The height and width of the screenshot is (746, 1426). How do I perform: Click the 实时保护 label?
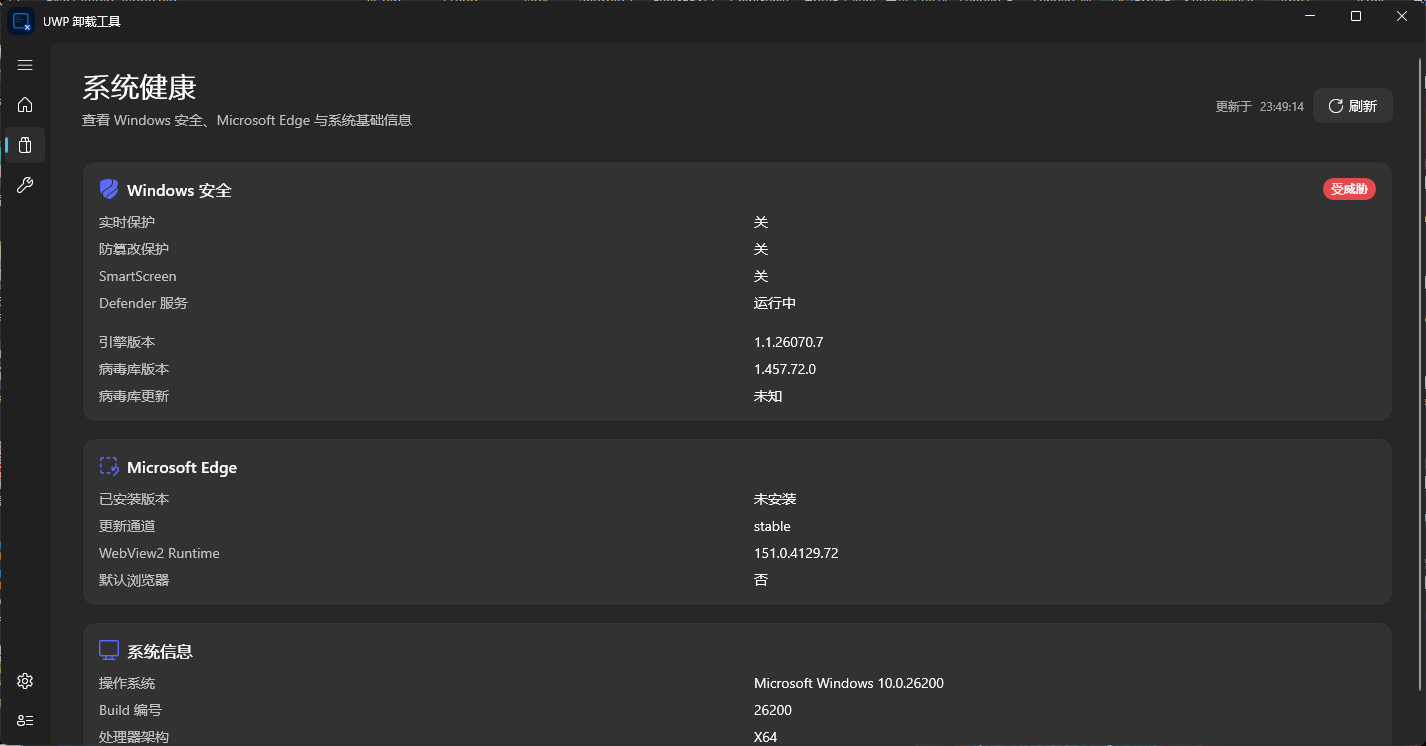pos(127,222)
